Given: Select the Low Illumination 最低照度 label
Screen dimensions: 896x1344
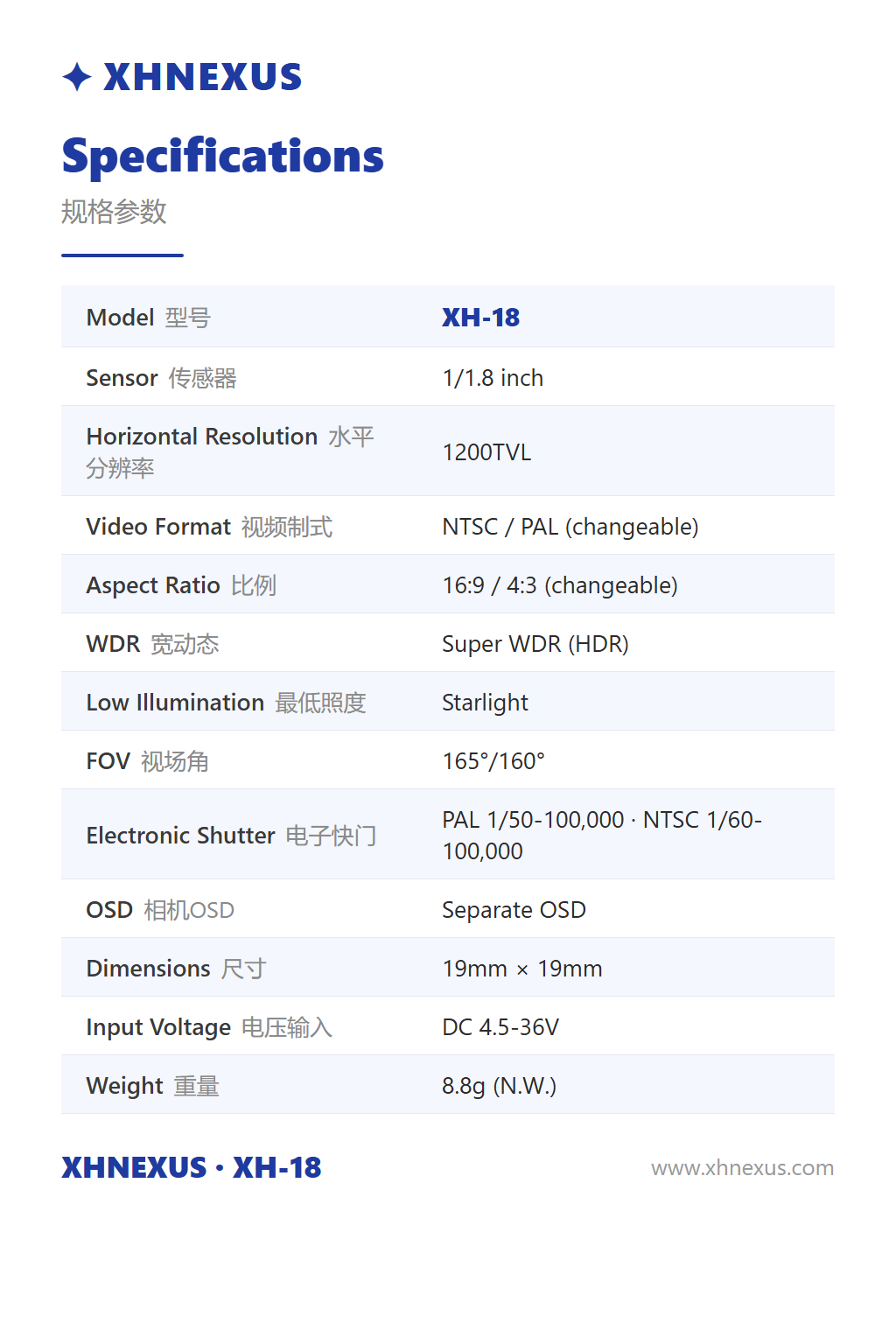Looking at the screenshot, I should [226, 703].
